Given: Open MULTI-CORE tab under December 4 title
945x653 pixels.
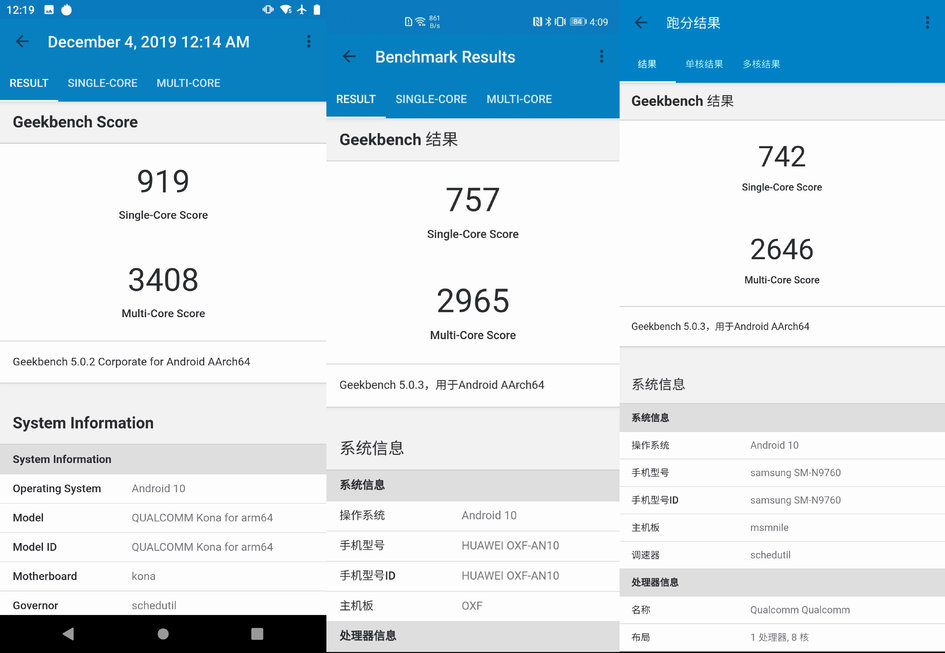Looking at the screenshot, I should coord(189,83).
